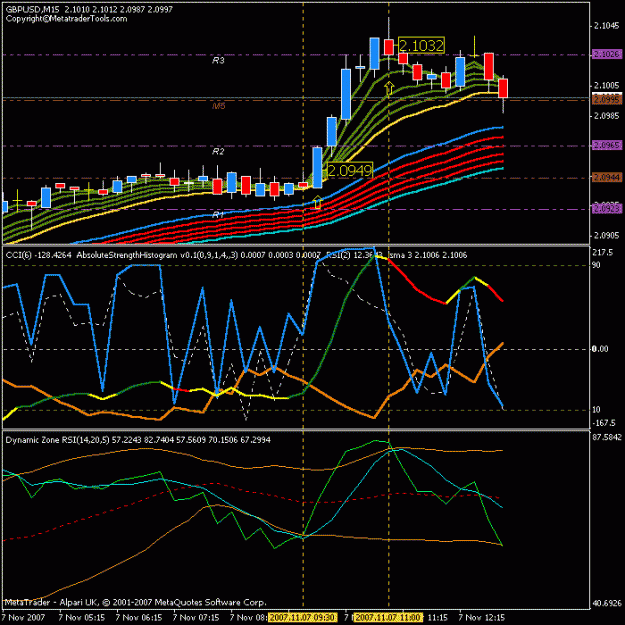
Task: Click the purple 2.0965 price tag
Action: tap(607, 145)
